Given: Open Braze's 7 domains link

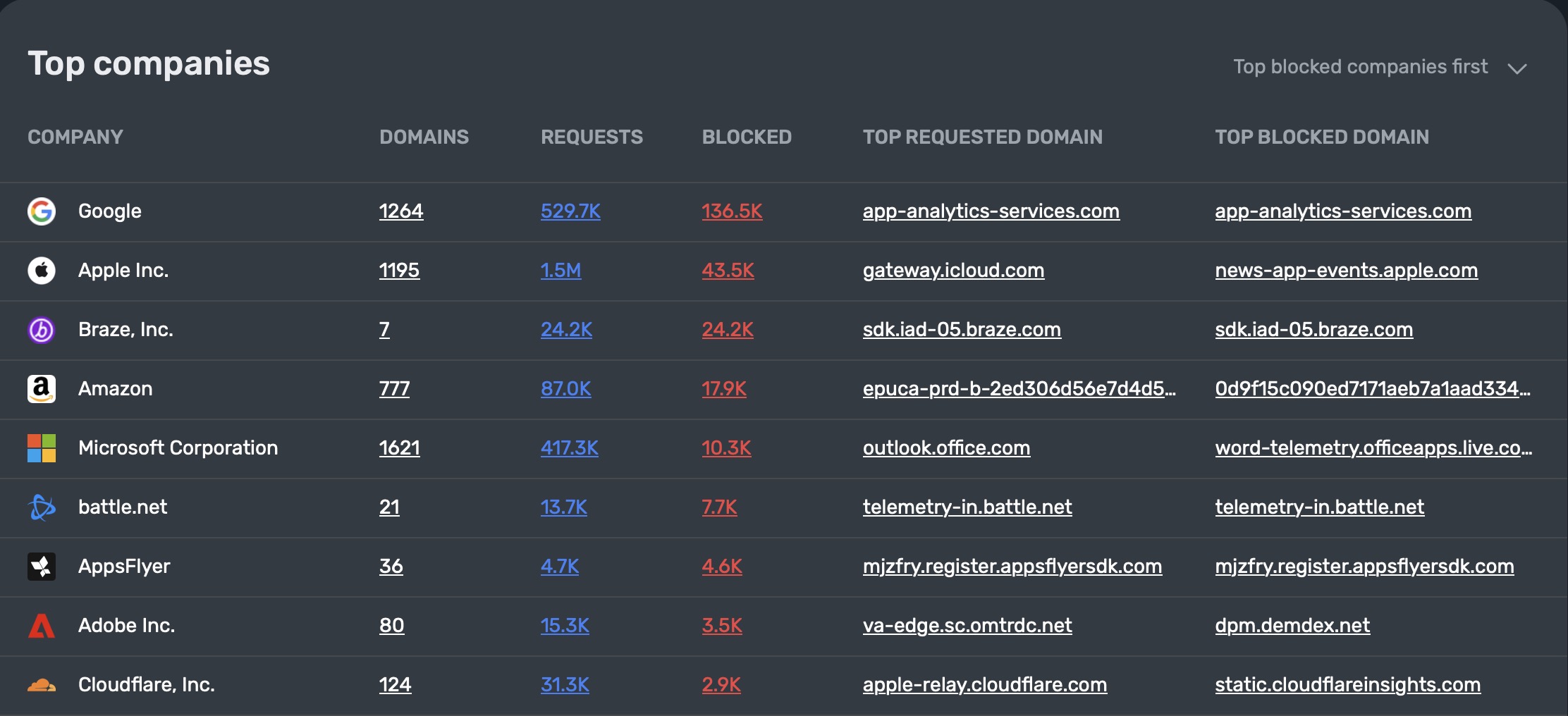Looking at the screenshot, I should coord(384,330).
